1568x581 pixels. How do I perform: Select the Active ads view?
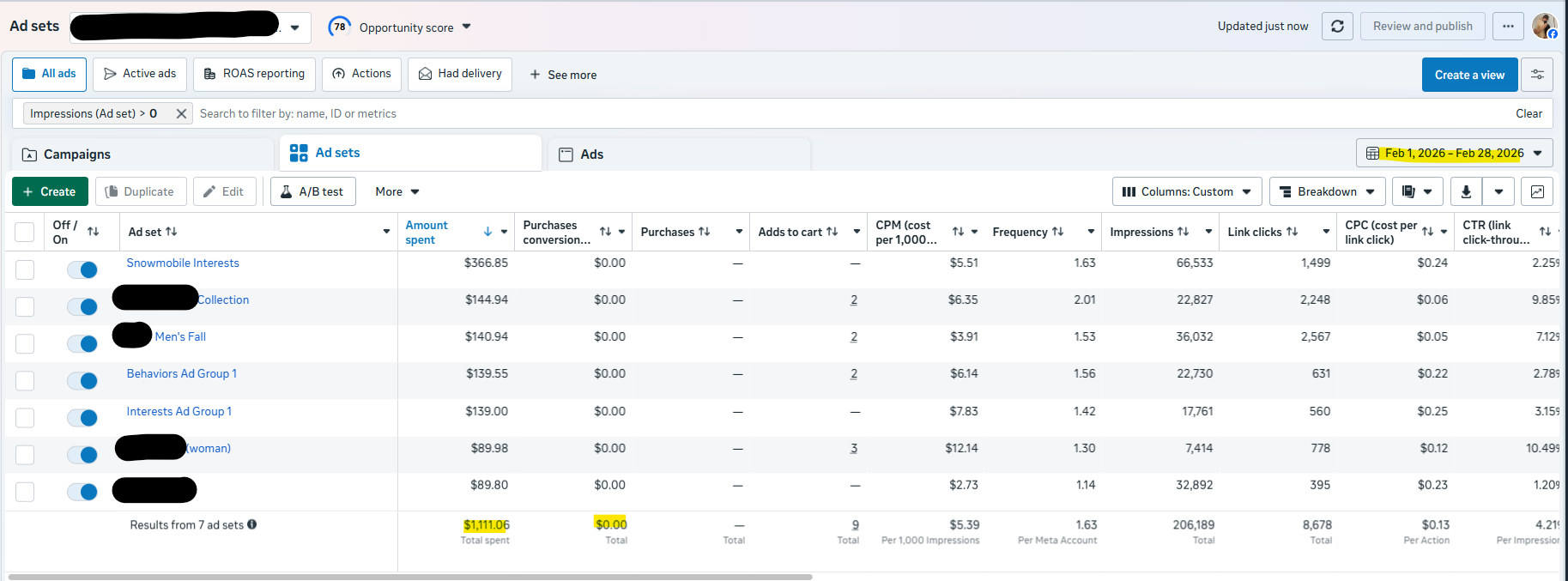pos(140,74)
